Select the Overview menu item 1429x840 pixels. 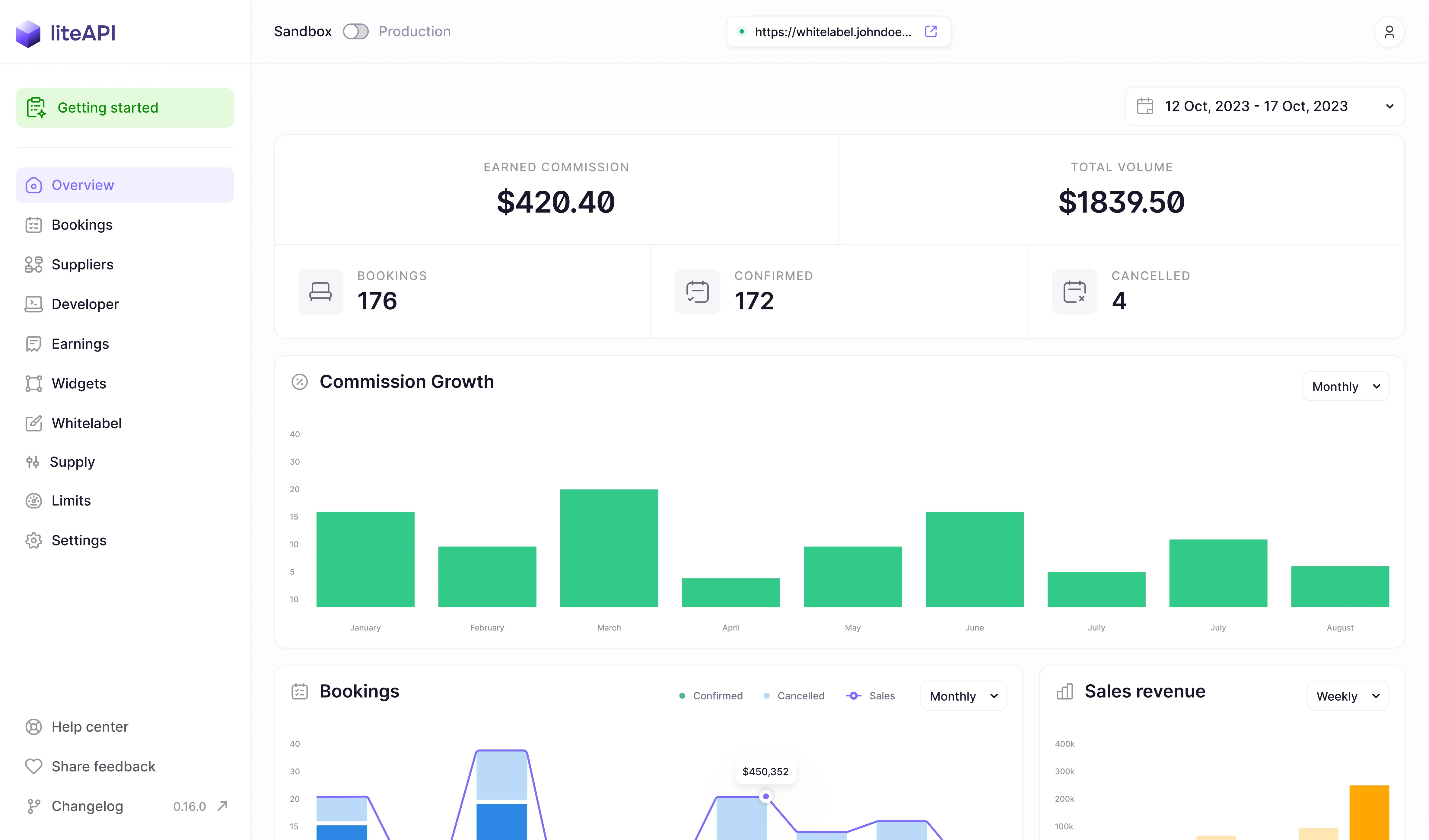click(83, 185)
